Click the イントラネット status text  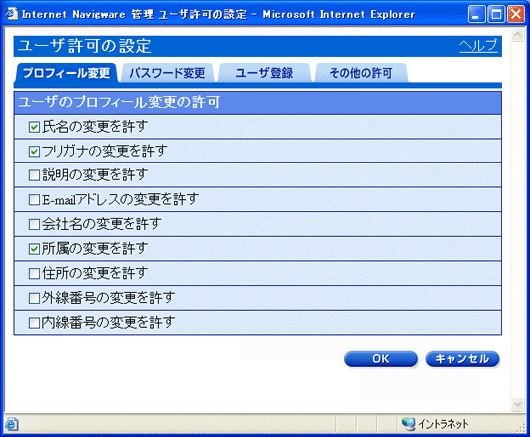pos(443,424)
